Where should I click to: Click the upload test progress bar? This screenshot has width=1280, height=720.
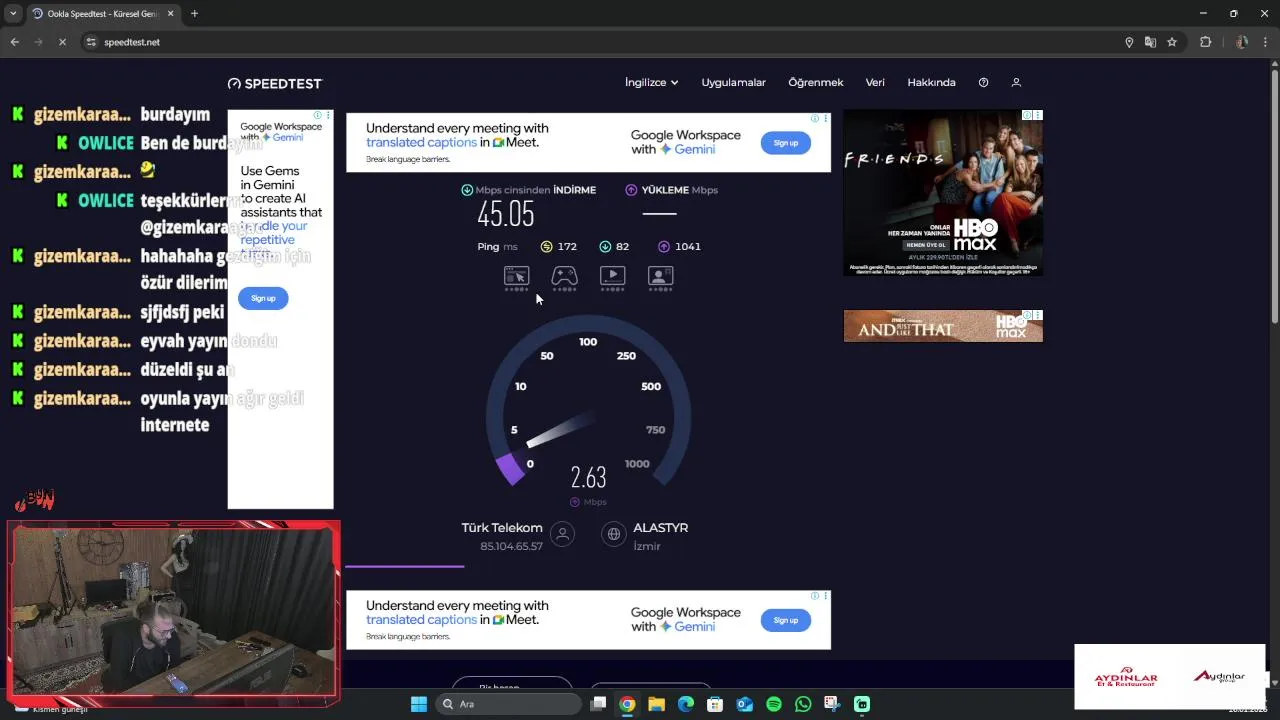404,566
